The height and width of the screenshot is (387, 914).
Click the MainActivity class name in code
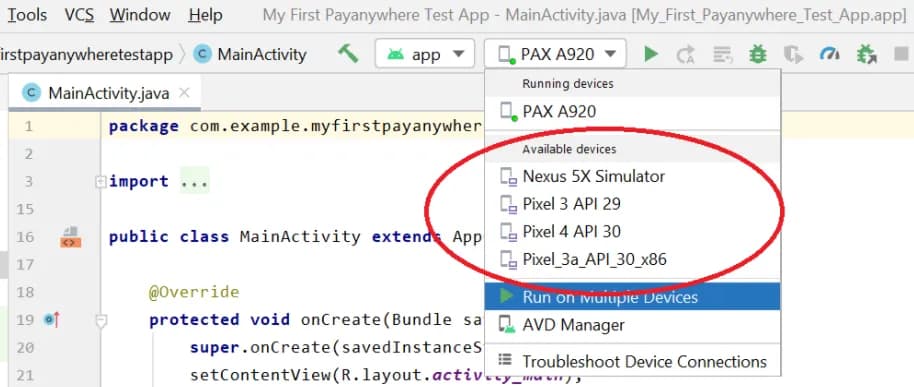pos(300,237)
